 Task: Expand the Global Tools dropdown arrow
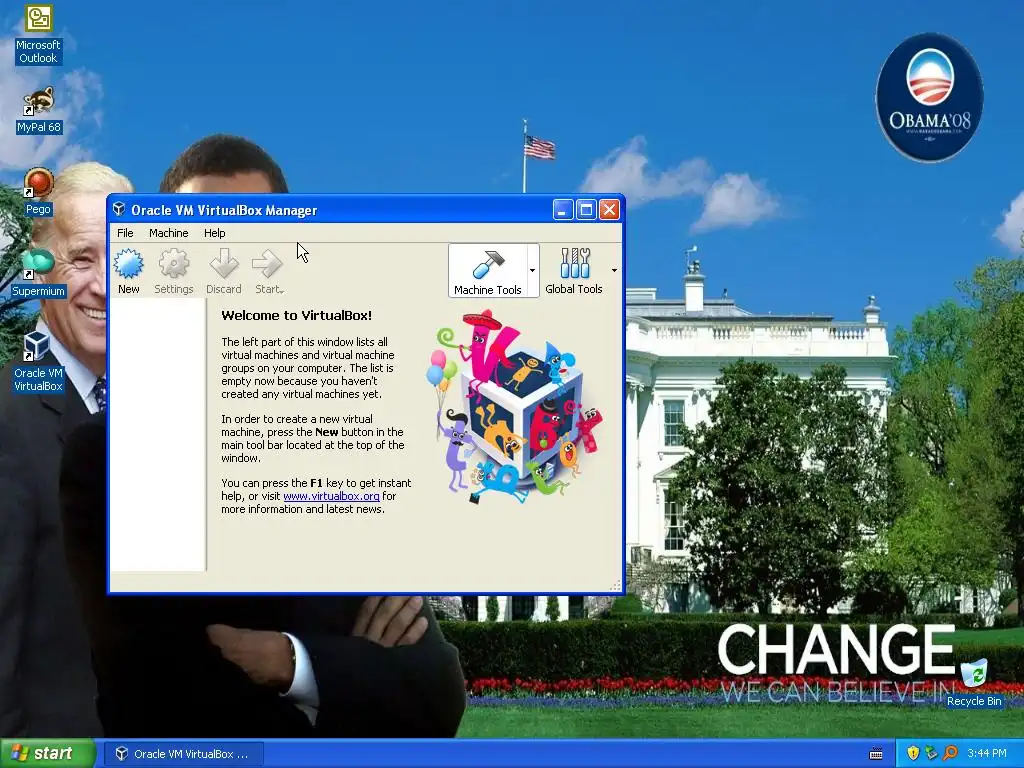[x=614, y=270]
